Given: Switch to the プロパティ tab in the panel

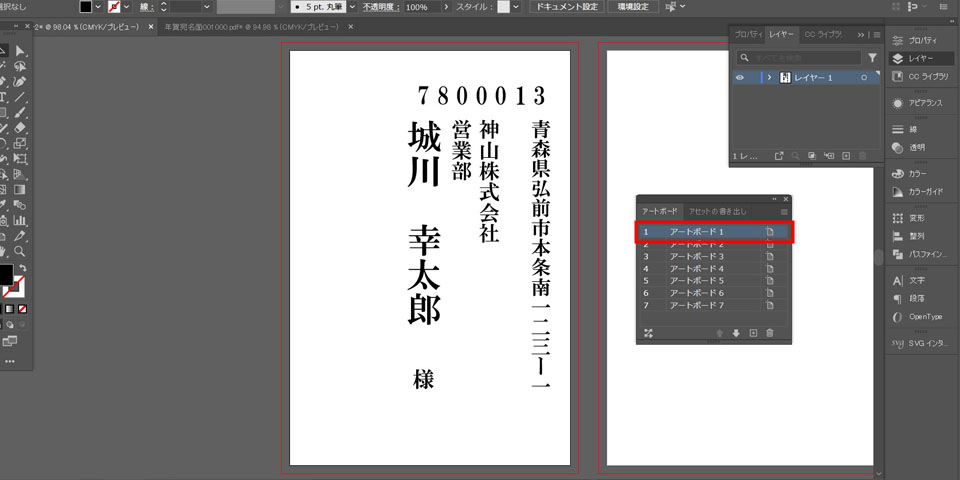Looking at the screenshot, I should [748, 34].
